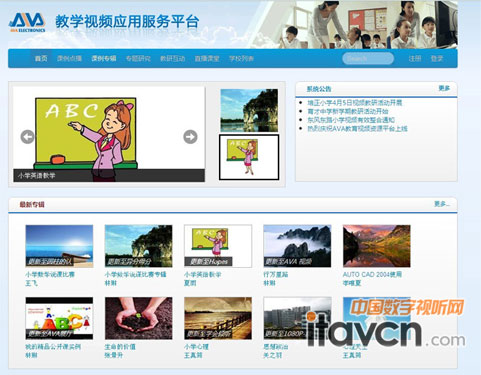This screenshot has width=481, height=375.
Task: Open the 课例专辑 navigation item
Action: [104, 58]
